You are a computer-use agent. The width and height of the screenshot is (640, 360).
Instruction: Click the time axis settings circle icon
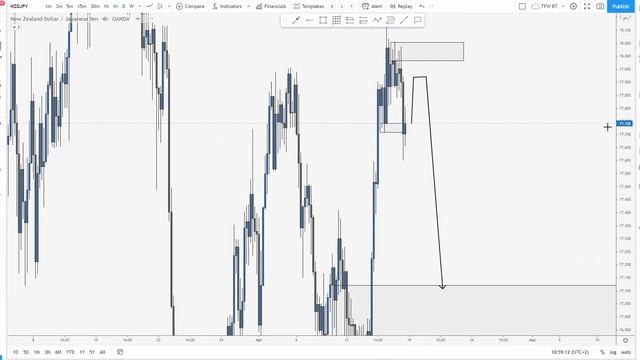tap(625, 340)
